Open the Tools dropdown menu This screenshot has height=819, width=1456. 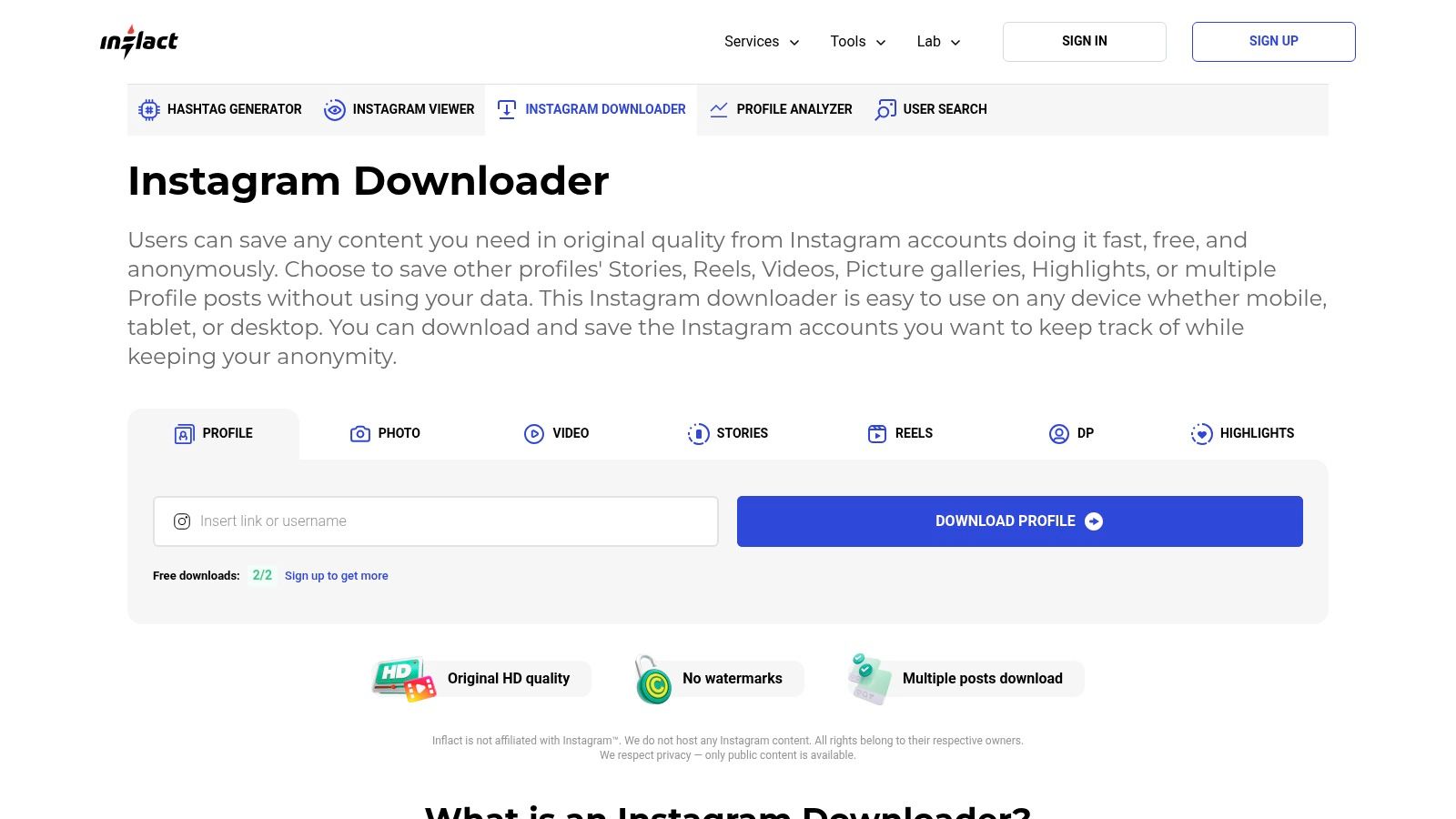pyautogui.click(x=858, y=42)
